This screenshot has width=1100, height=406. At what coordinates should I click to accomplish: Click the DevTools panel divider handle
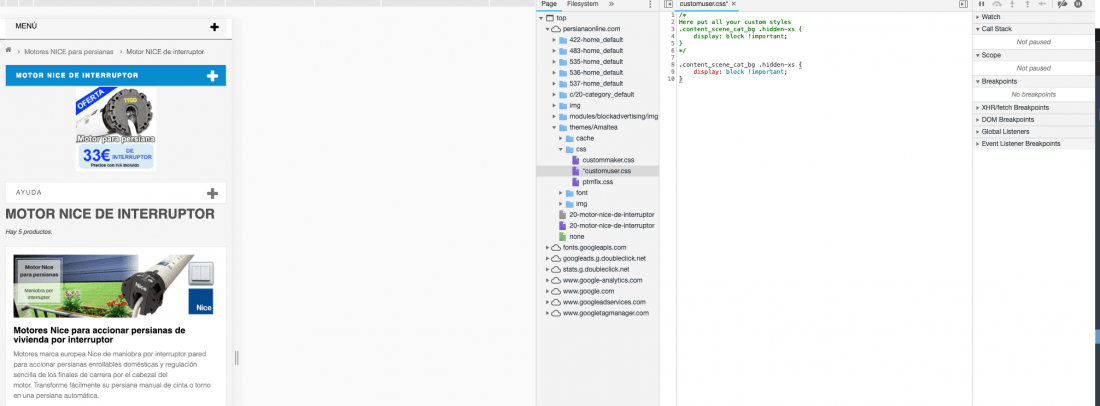236,358
